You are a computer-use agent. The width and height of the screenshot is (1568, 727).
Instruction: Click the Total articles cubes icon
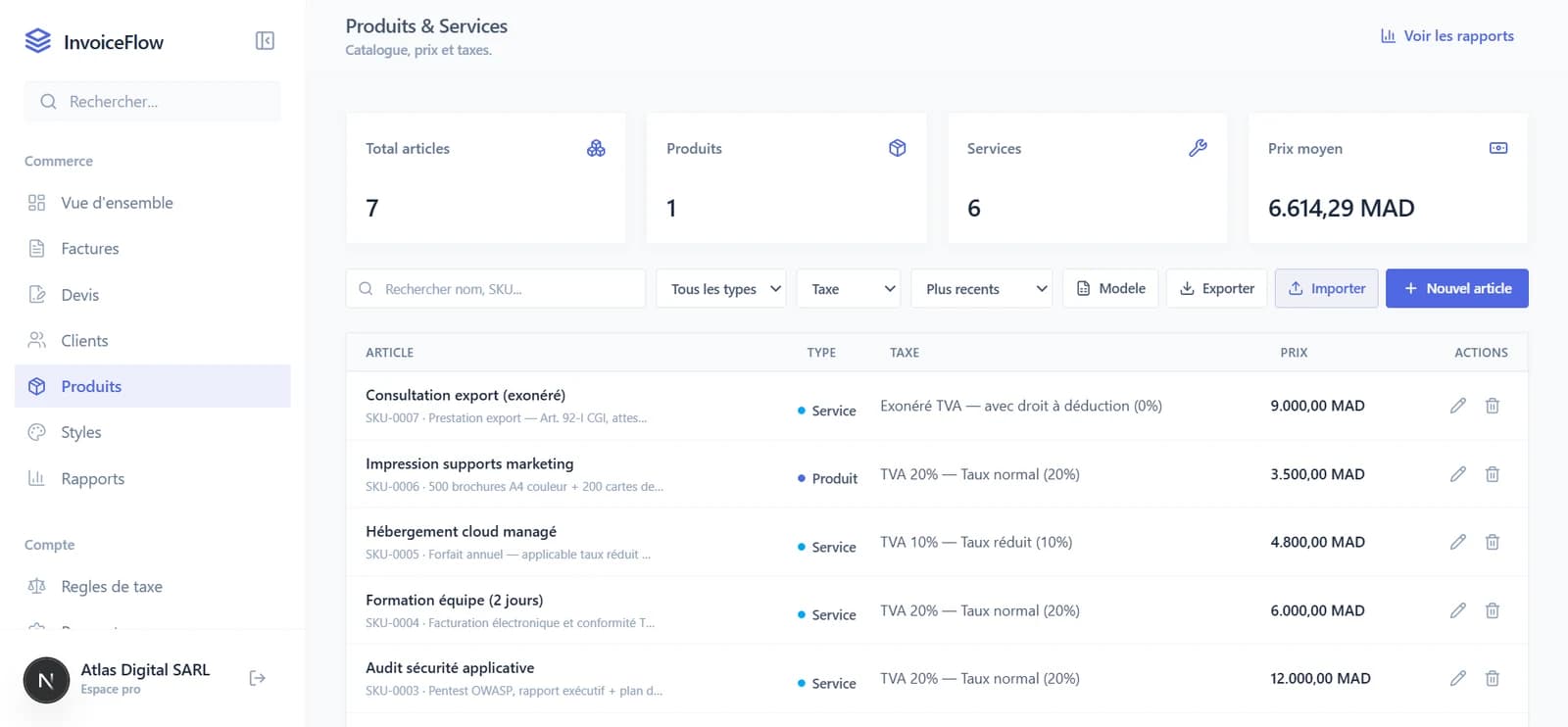(596, 148)
